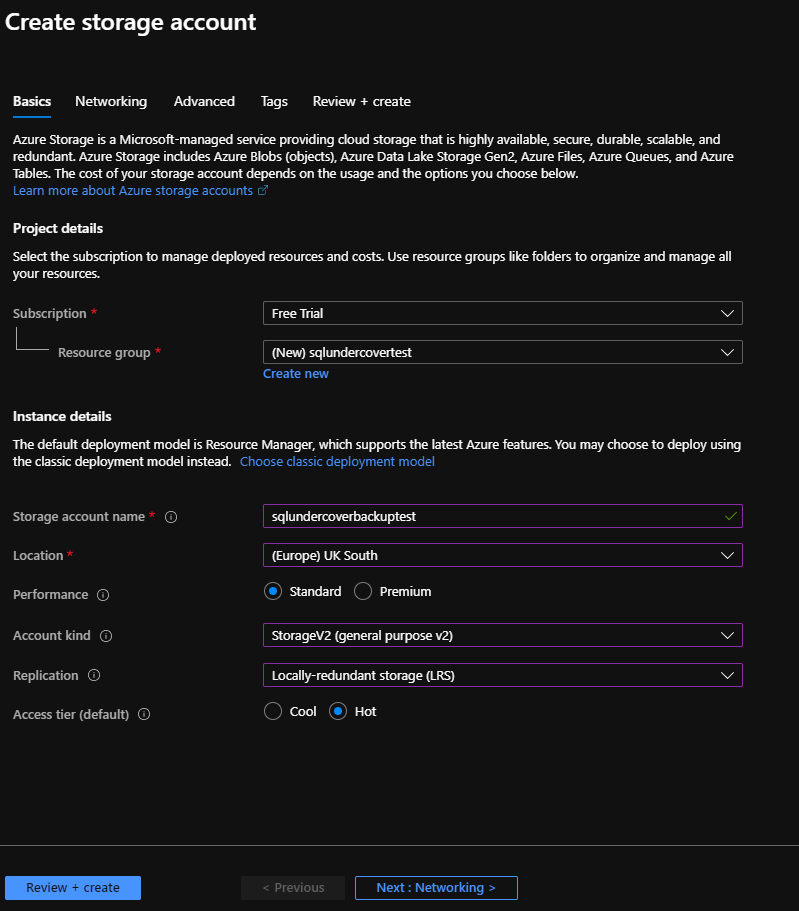Image resolution: width=799 pixels, height=911 pixels.
Task: Click Choose classic deployment model link
Action: click(337, 462)
